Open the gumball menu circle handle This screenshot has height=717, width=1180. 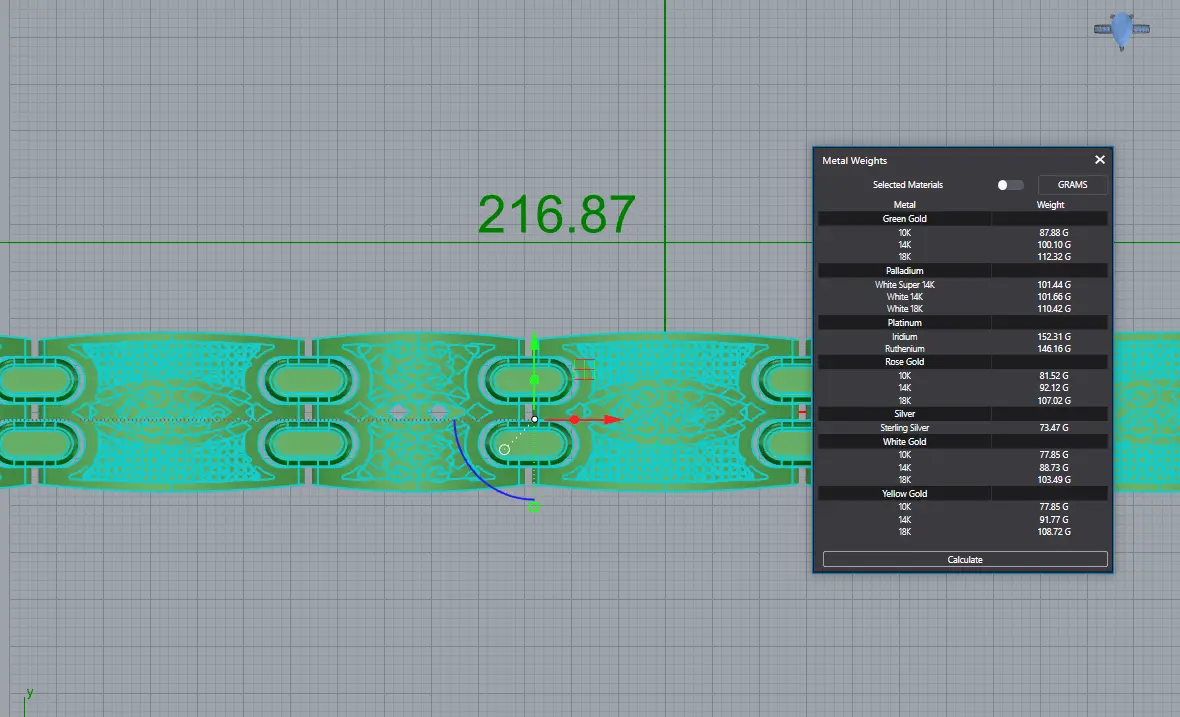tap(504, 449)
